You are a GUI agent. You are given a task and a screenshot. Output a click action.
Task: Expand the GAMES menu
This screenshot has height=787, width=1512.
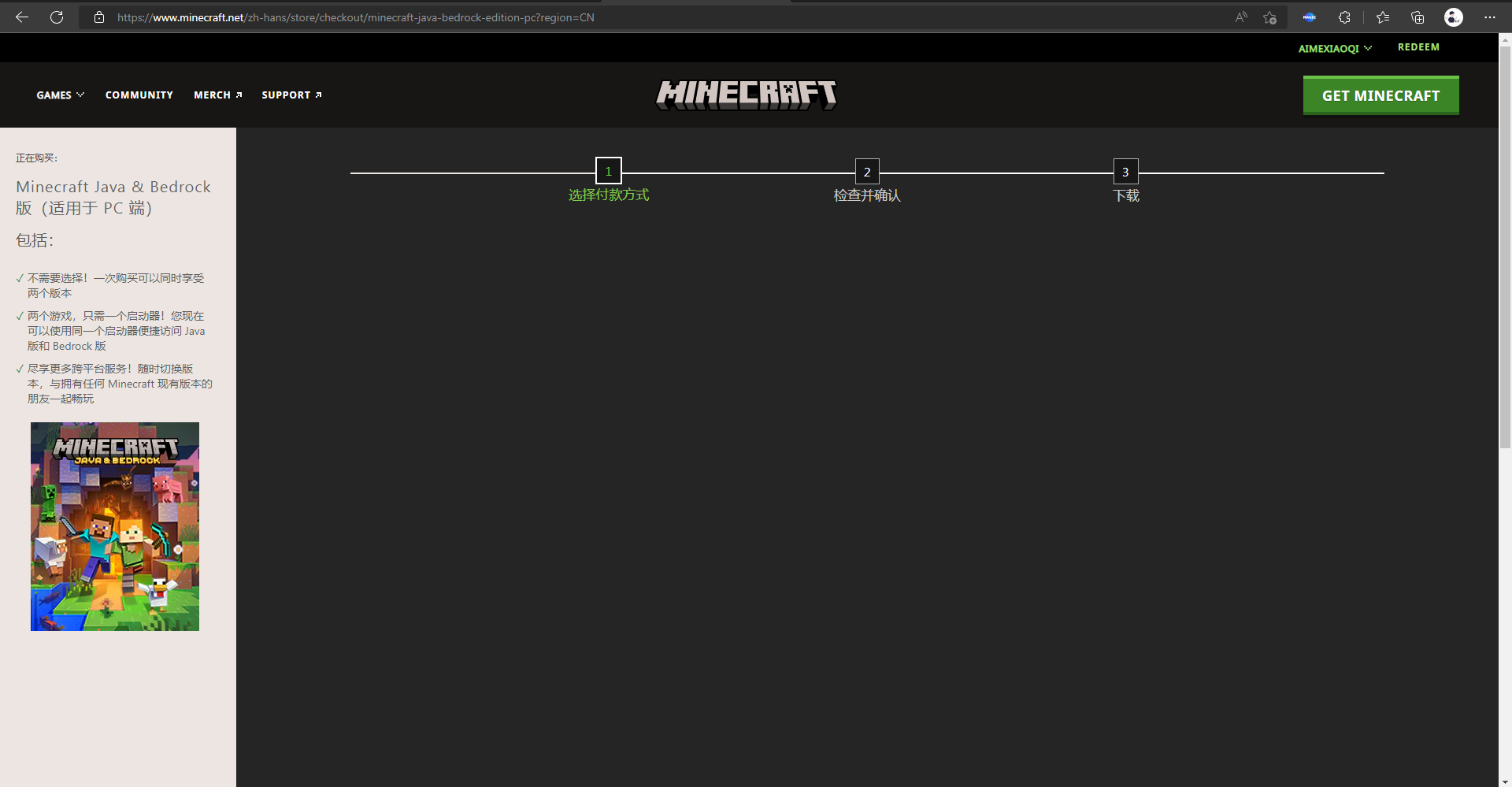(x=60, y=95)
